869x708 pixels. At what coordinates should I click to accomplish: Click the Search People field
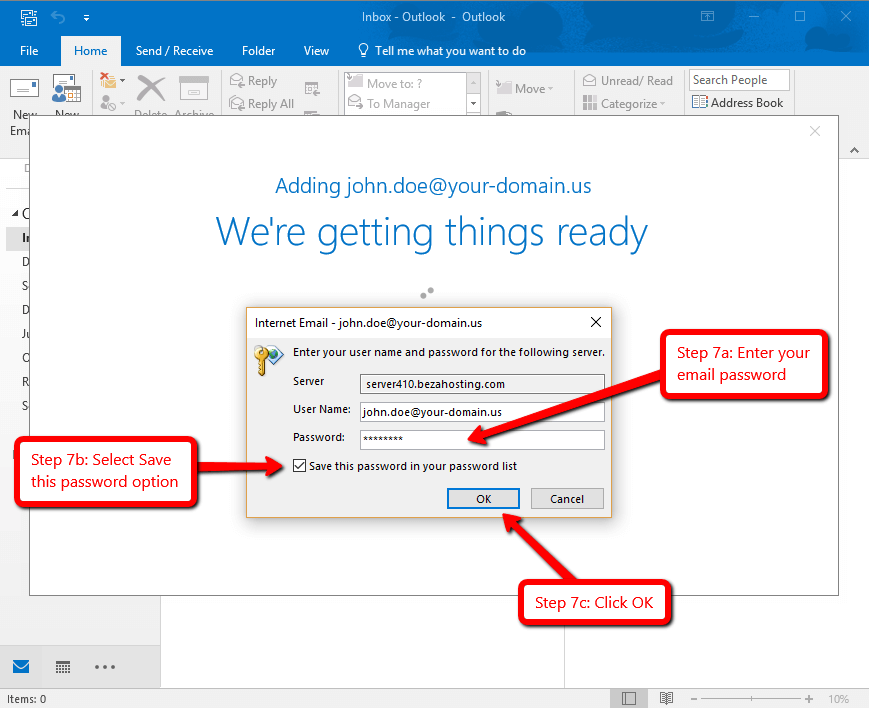(x=739, y=80)
